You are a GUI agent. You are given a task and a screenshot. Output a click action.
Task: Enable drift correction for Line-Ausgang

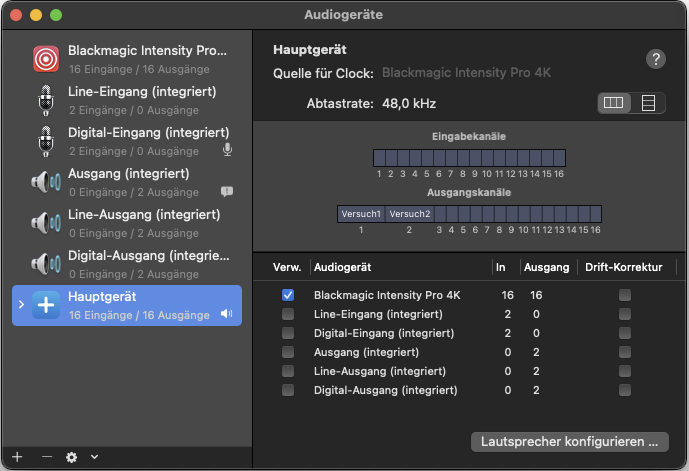click(x=625, y=371)
